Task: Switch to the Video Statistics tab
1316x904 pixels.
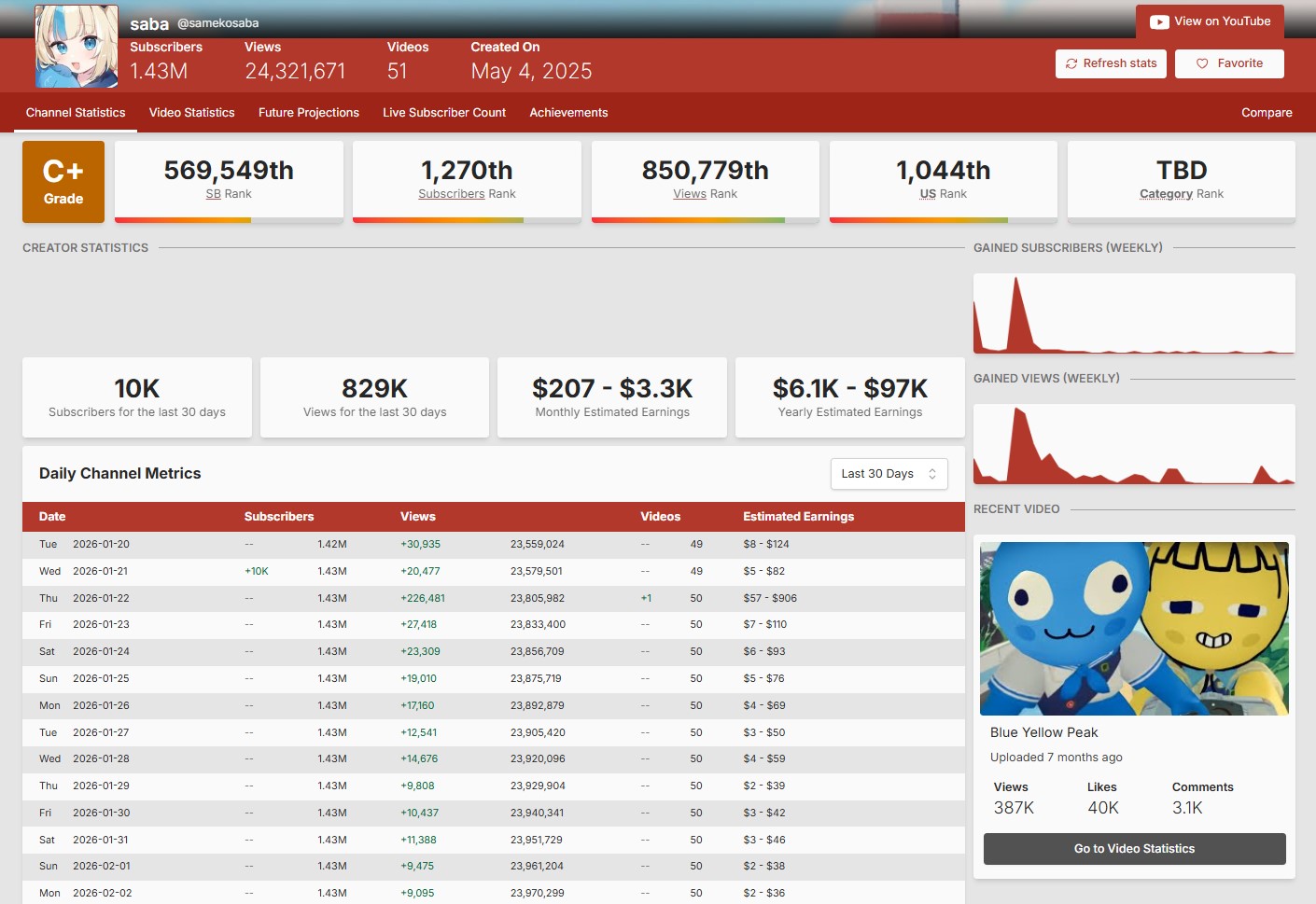Action: pos(192,113)
